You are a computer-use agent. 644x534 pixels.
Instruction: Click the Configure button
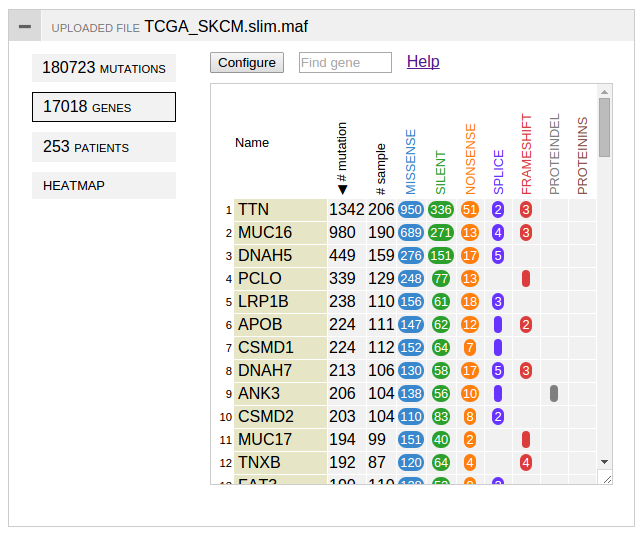pos(247,62)
